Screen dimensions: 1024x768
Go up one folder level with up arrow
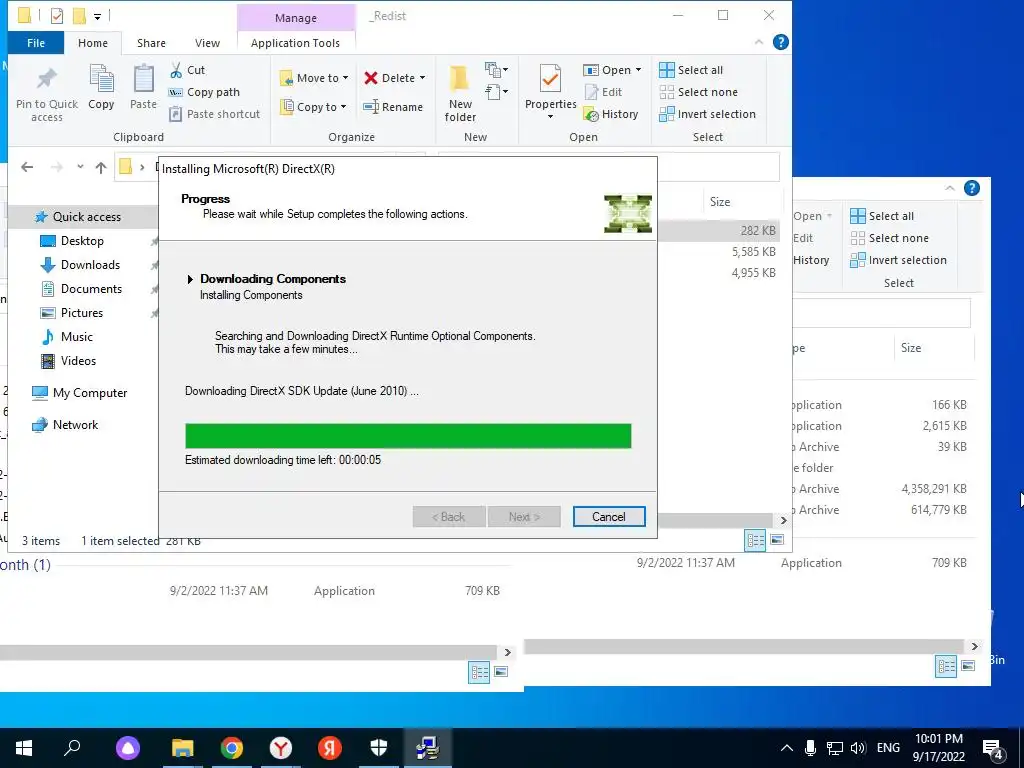pyautogui.click(x=101, y=167)
